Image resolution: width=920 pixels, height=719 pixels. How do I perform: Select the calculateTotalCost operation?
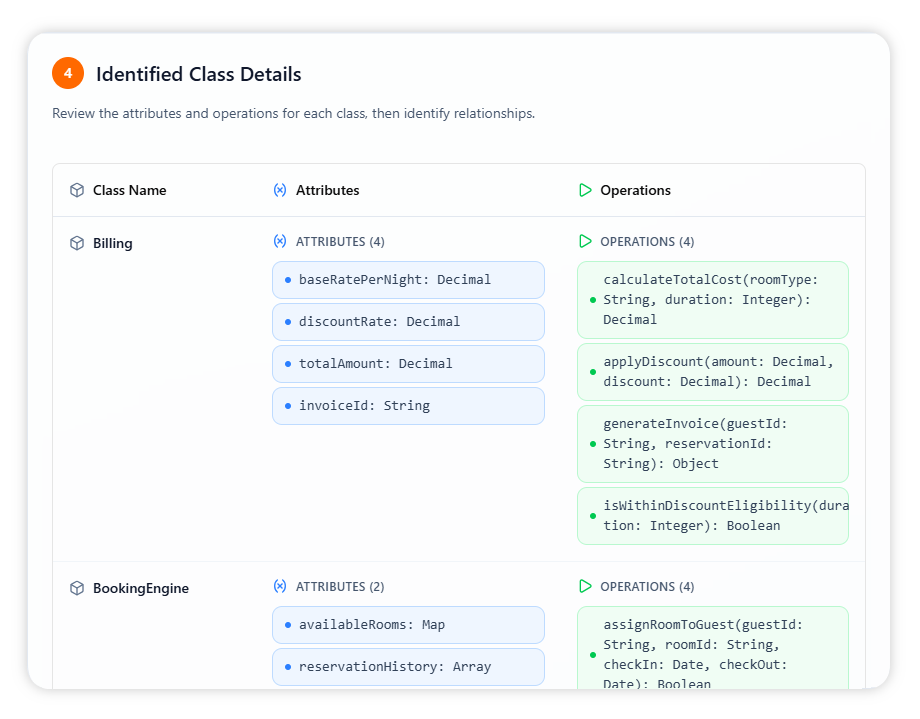[712, 300]
